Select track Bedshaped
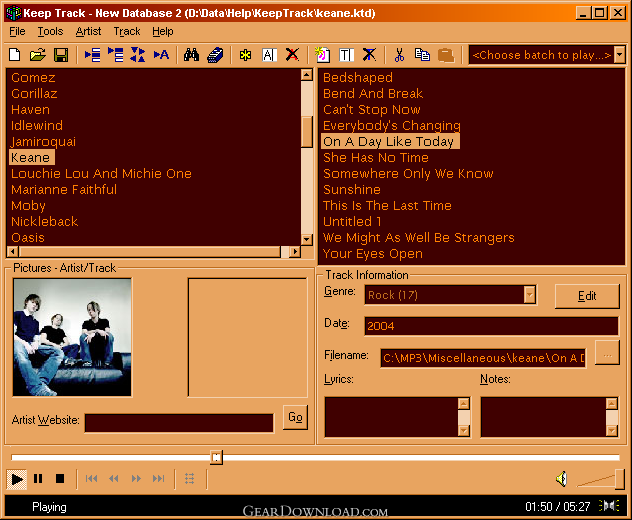 point(358,77)
